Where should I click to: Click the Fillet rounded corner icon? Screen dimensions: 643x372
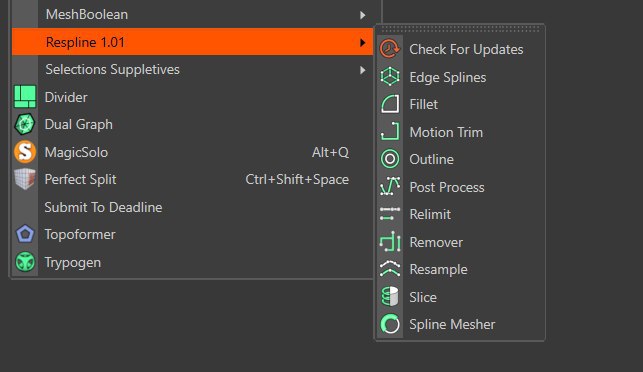coord(390,104)
